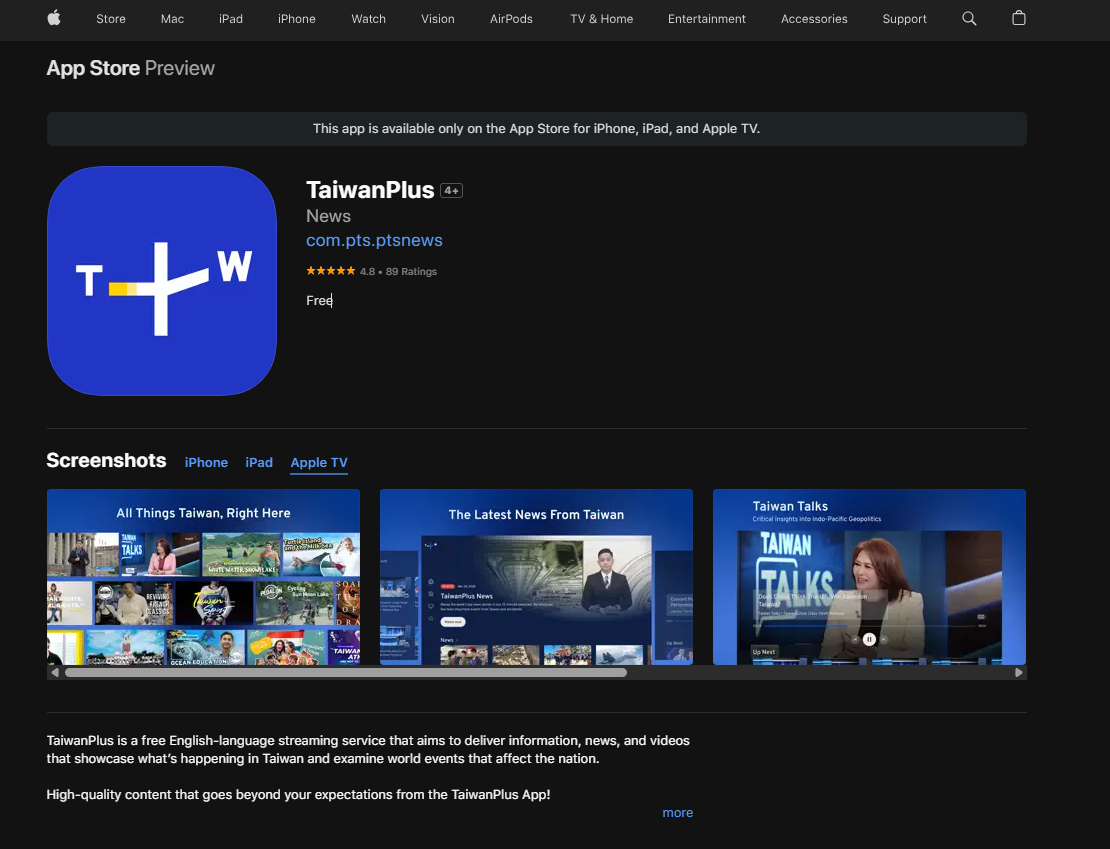The width and height of the screenshot is (1110, 849).
Task: Click the App Store Preview heading link
Action: pos(91,68)
